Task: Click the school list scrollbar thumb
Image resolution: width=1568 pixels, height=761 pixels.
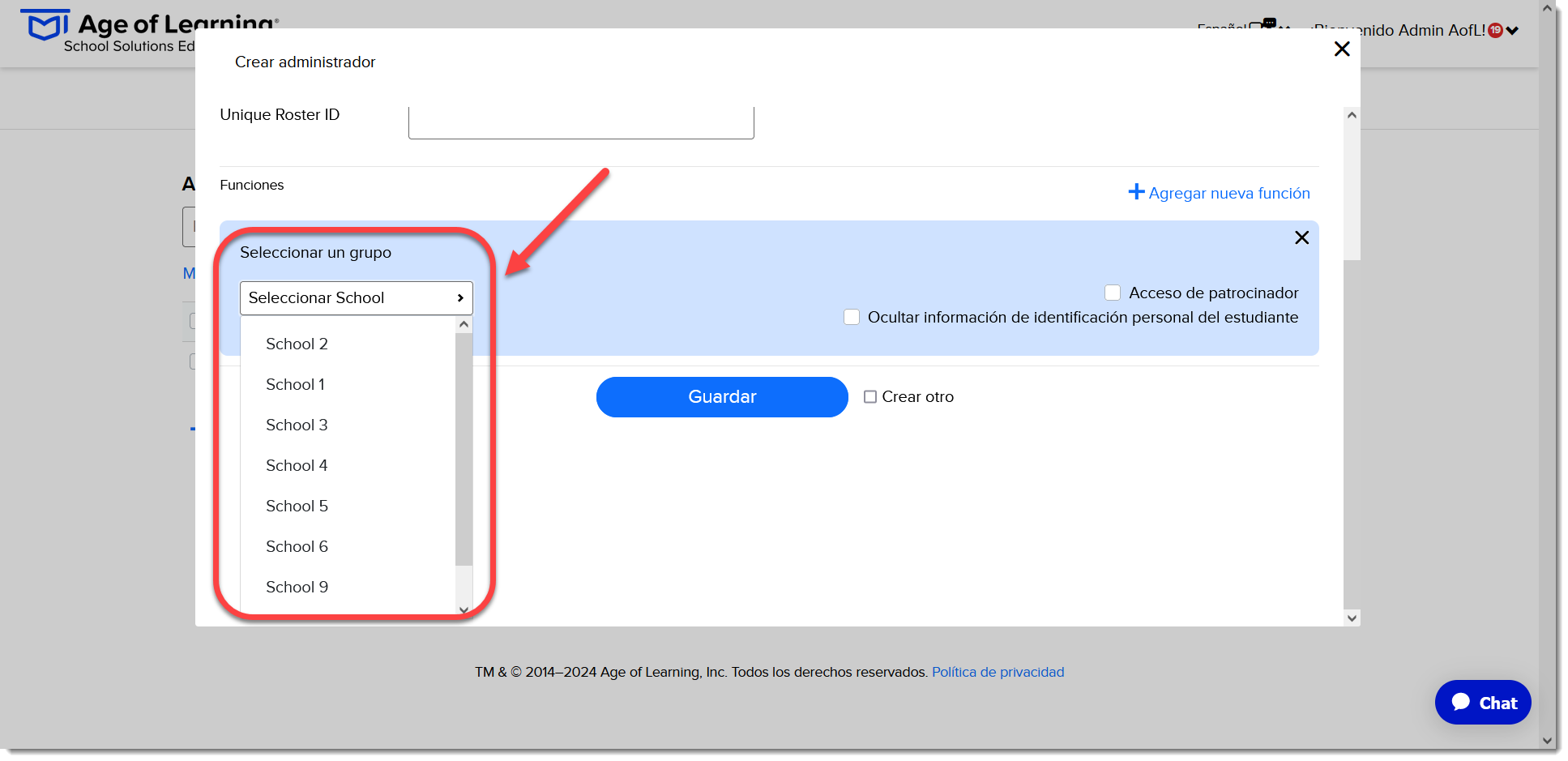Action: tap(464, 449)
